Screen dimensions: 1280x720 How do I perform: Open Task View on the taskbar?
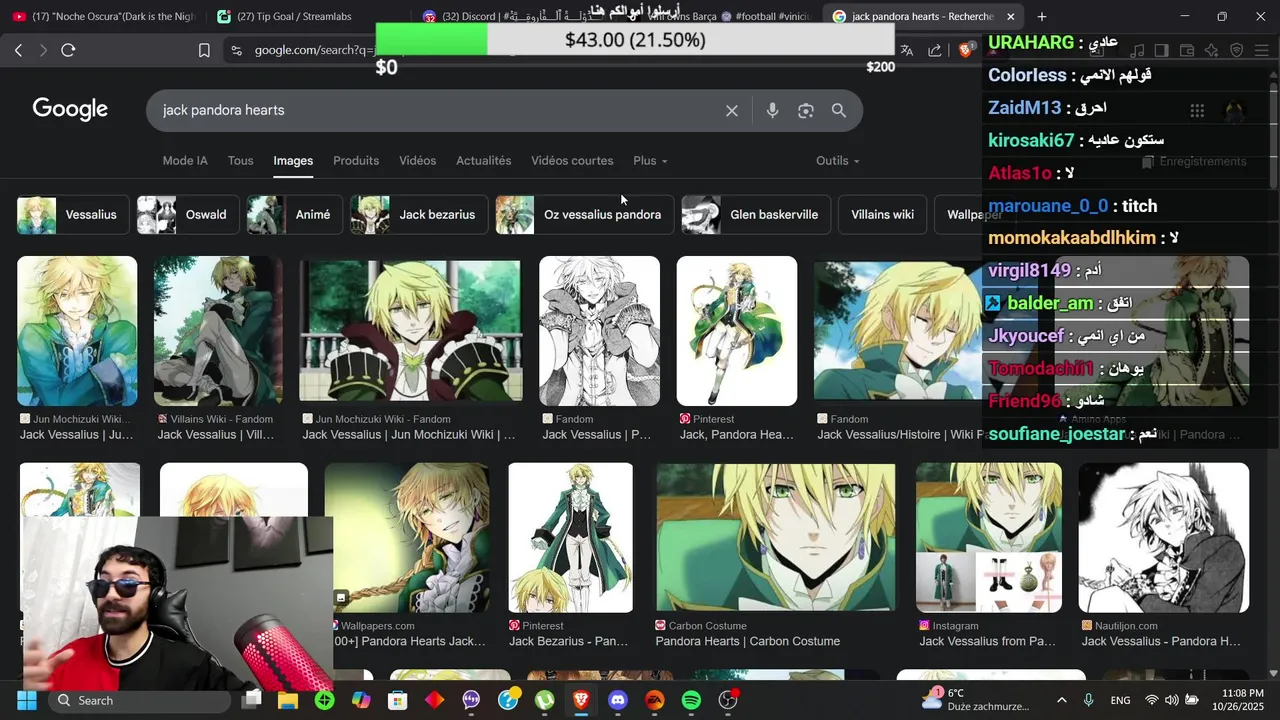[x=252, y=700]
